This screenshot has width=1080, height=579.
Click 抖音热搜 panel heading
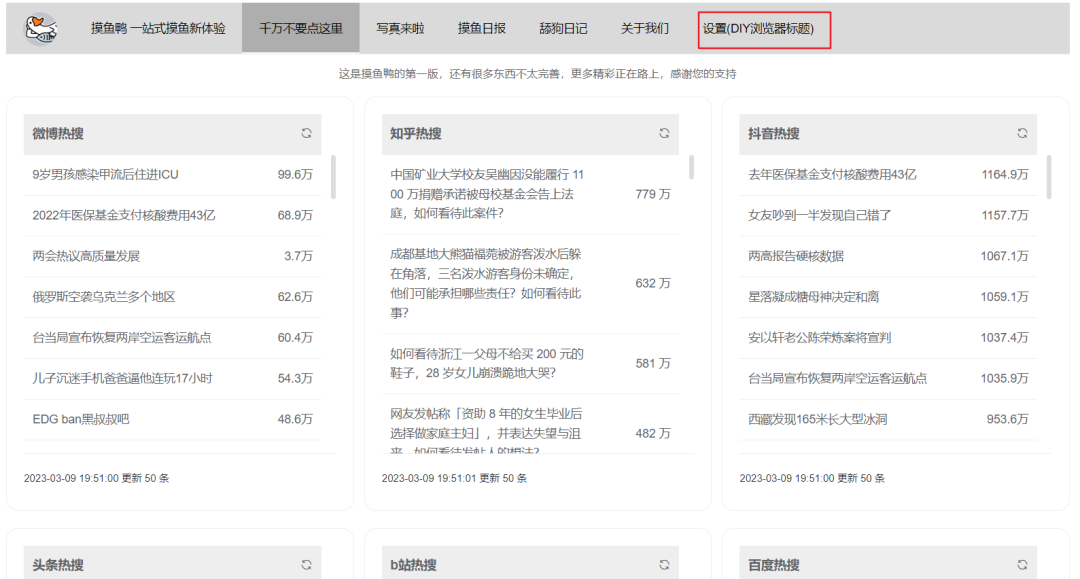[x=773, y=134]
